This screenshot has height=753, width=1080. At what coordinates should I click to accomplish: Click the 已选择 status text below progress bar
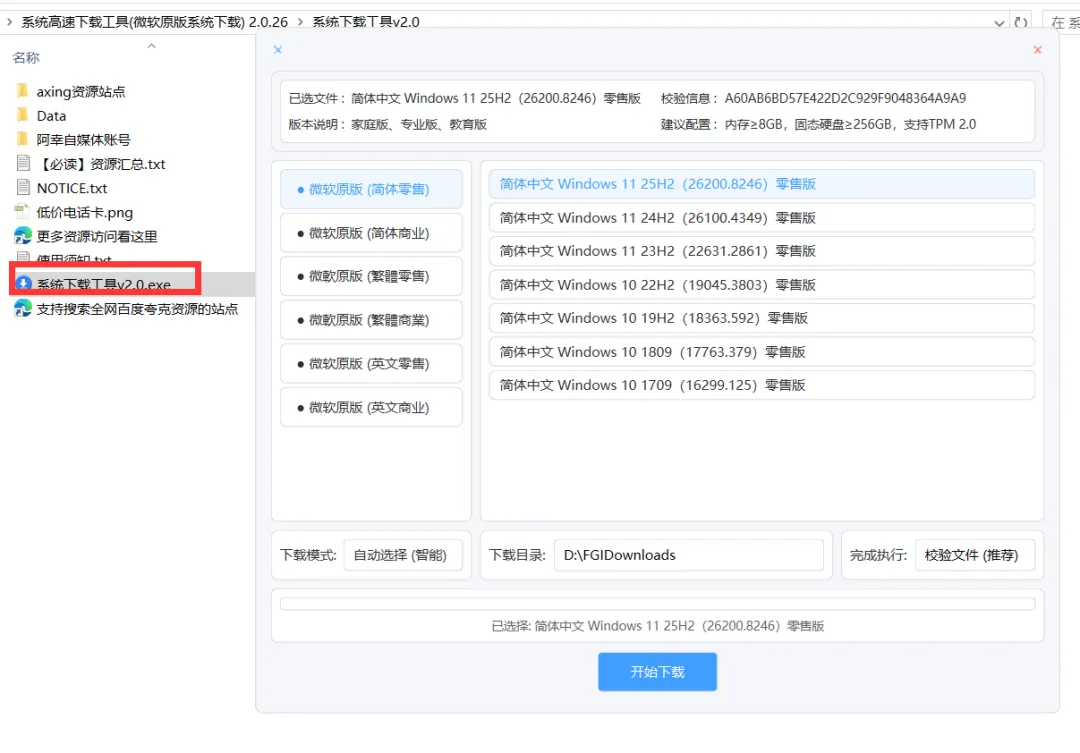(657, 626)
